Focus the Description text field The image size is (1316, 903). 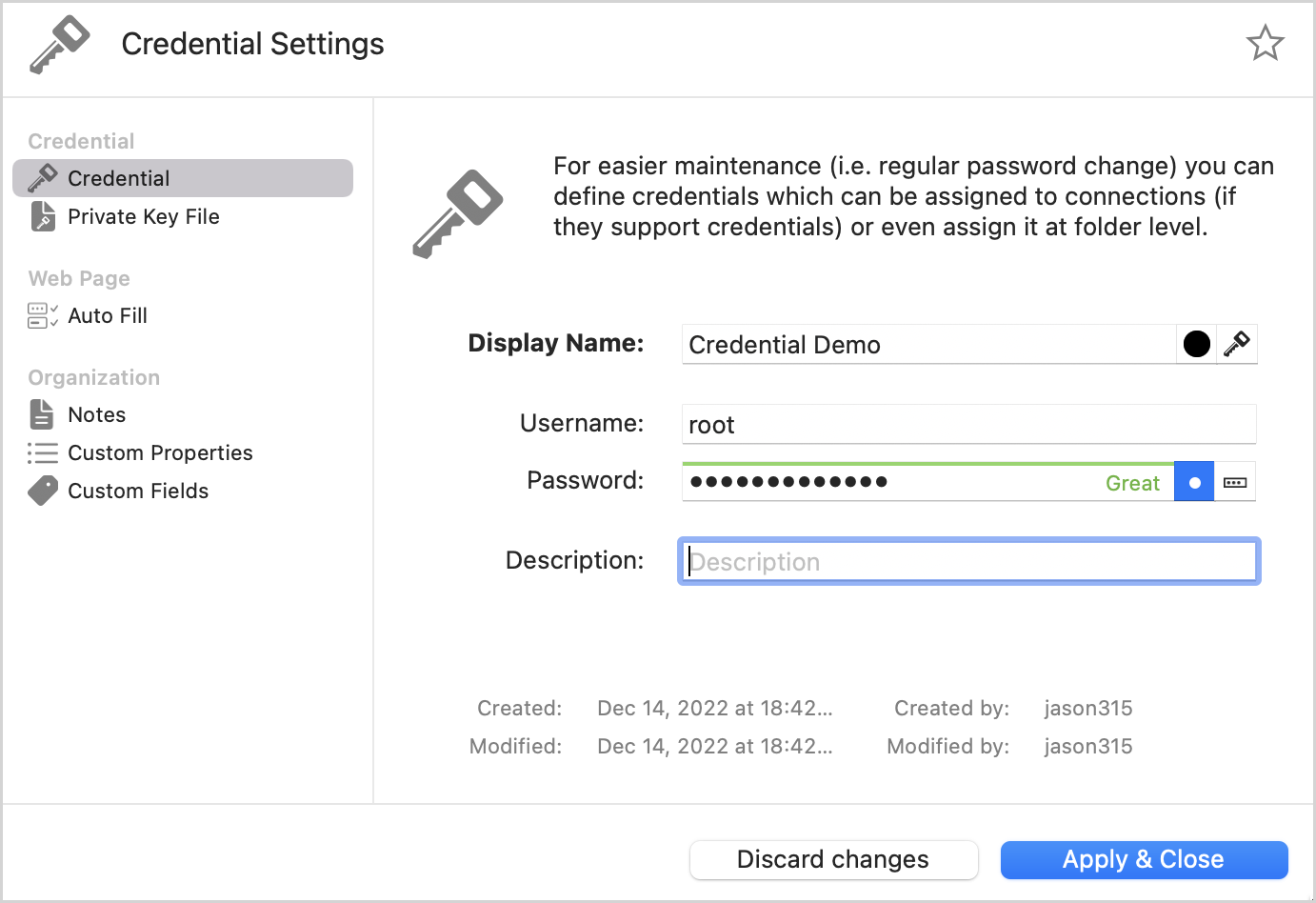tap(968, 562)
